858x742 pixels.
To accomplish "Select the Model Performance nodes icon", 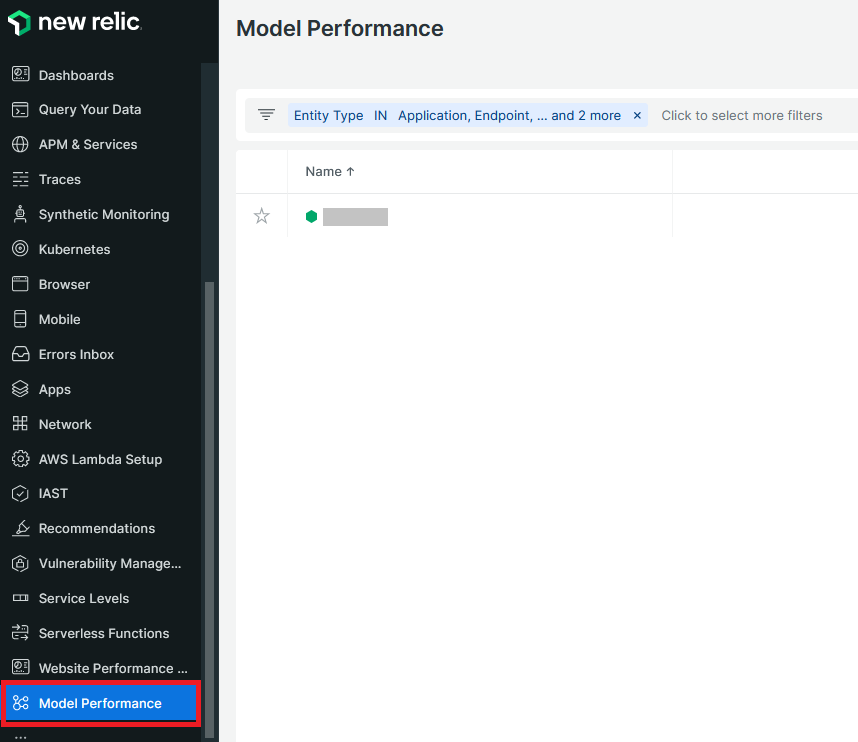I will (20, 703).
